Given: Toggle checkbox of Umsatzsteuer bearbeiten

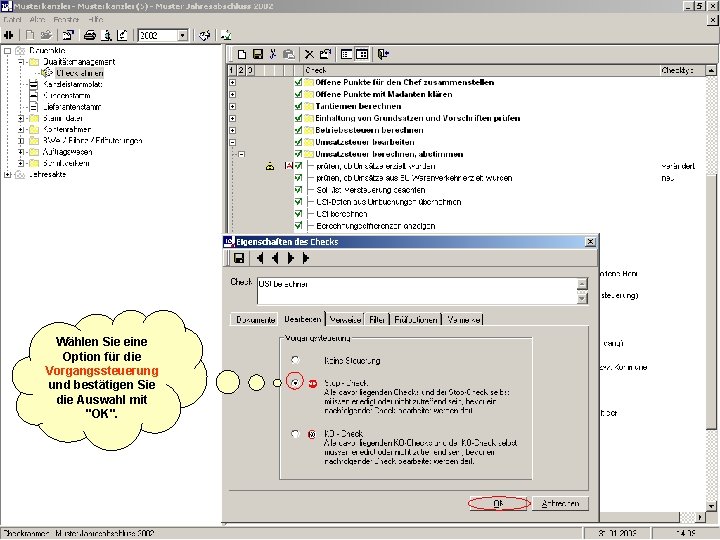Looking at the screenshot, I should point(298,142).
